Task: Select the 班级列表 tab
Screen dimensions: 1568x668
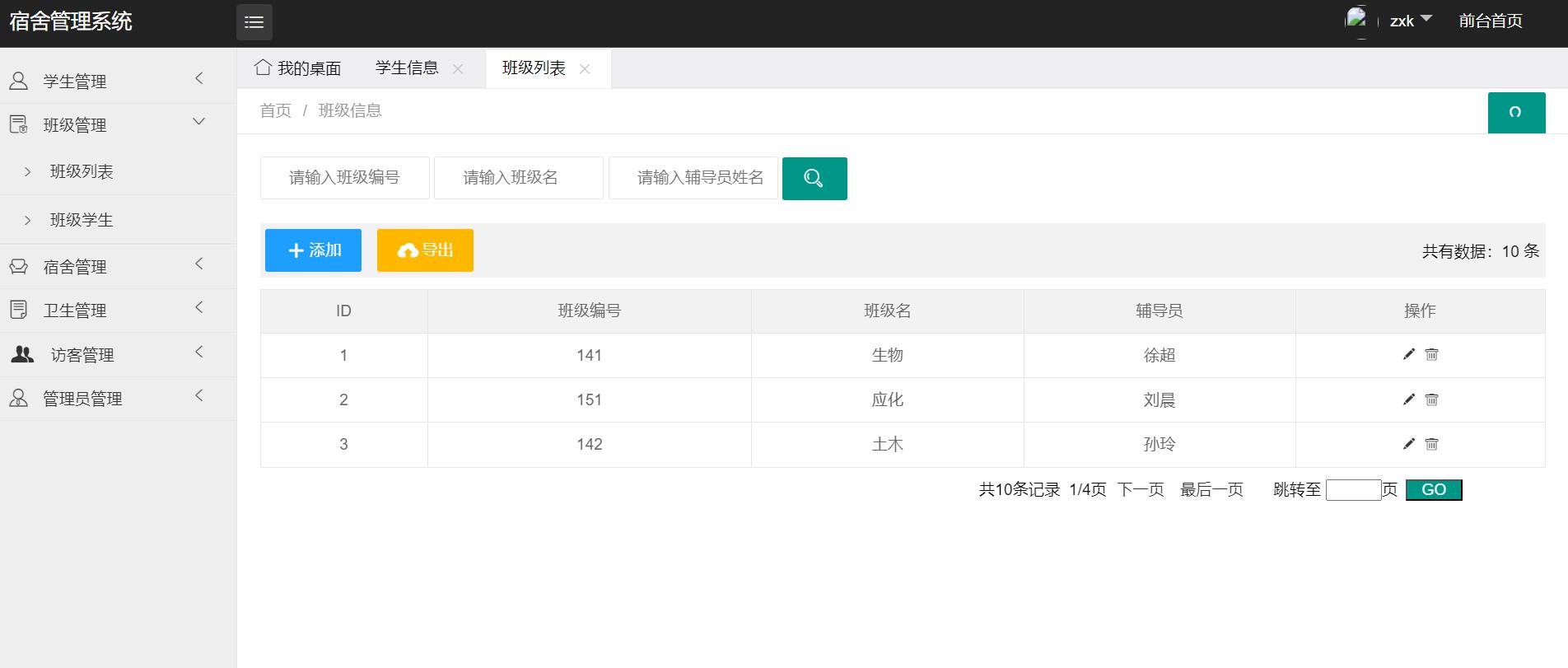Action: (534, 68)
